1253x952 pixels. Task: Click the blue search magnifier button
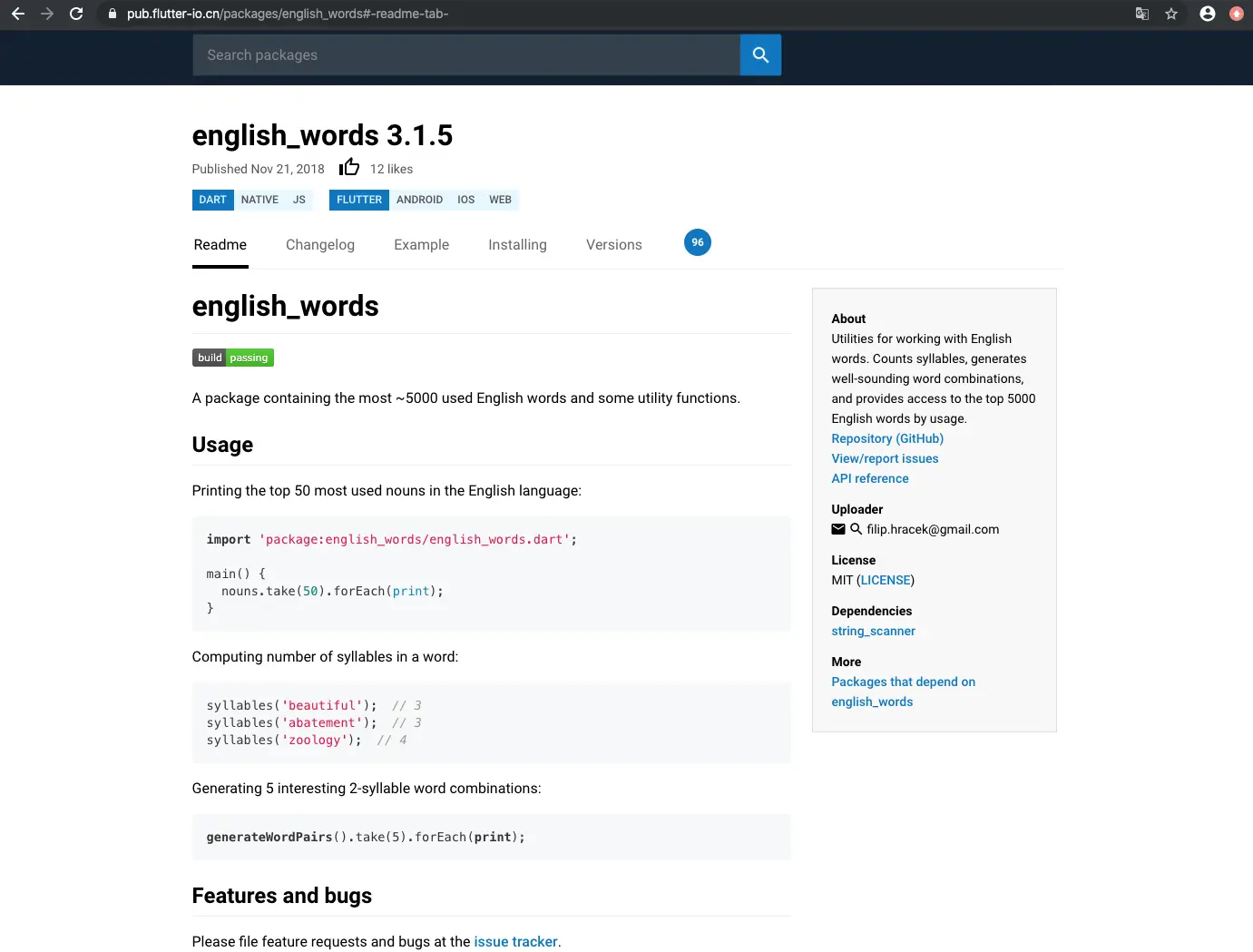pos(760,55)
